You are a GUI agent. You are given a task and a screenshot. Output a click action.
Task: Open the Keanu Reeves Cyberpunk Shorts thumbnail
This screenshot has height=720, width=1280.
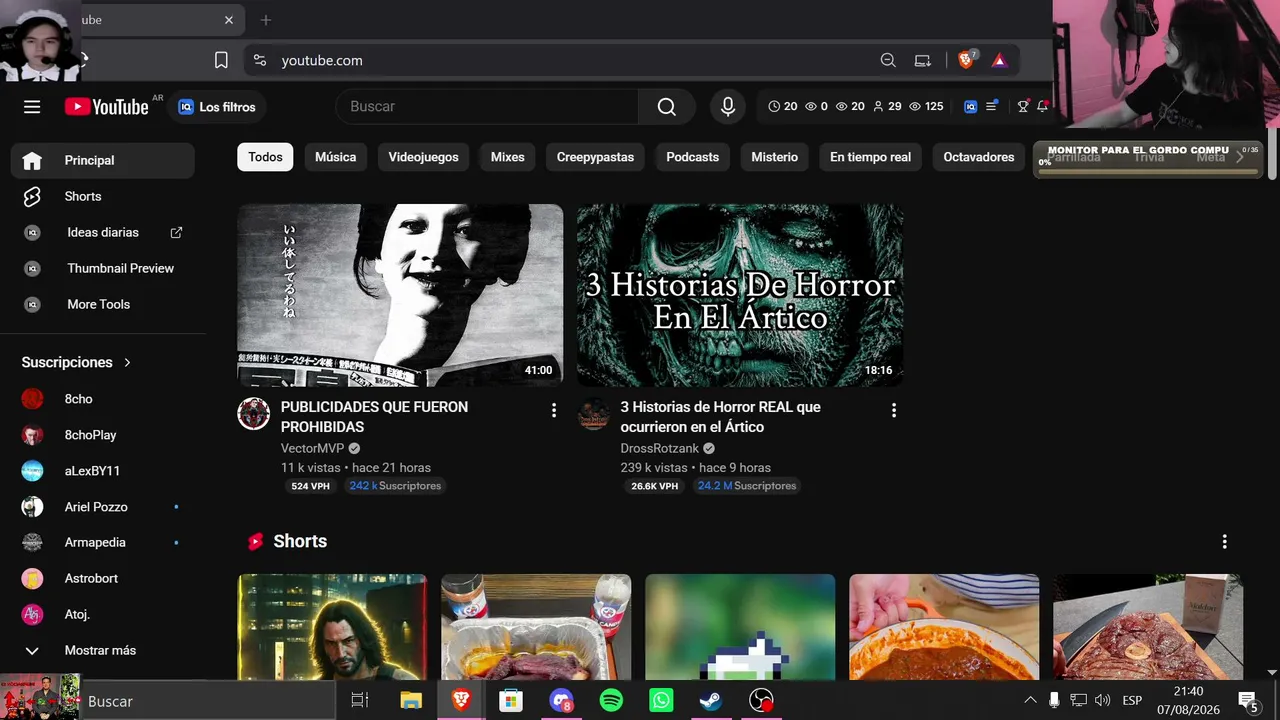click(332, 627)
